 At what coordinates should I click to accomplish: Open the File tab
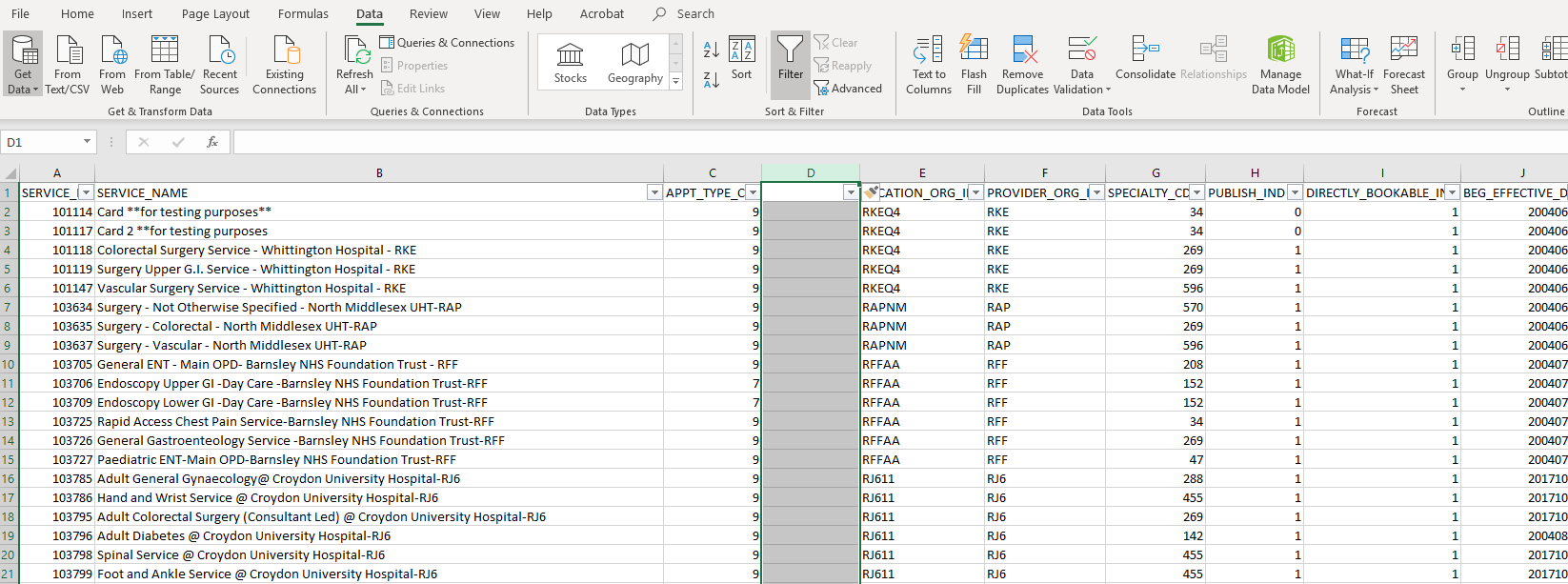click(20, 13)
